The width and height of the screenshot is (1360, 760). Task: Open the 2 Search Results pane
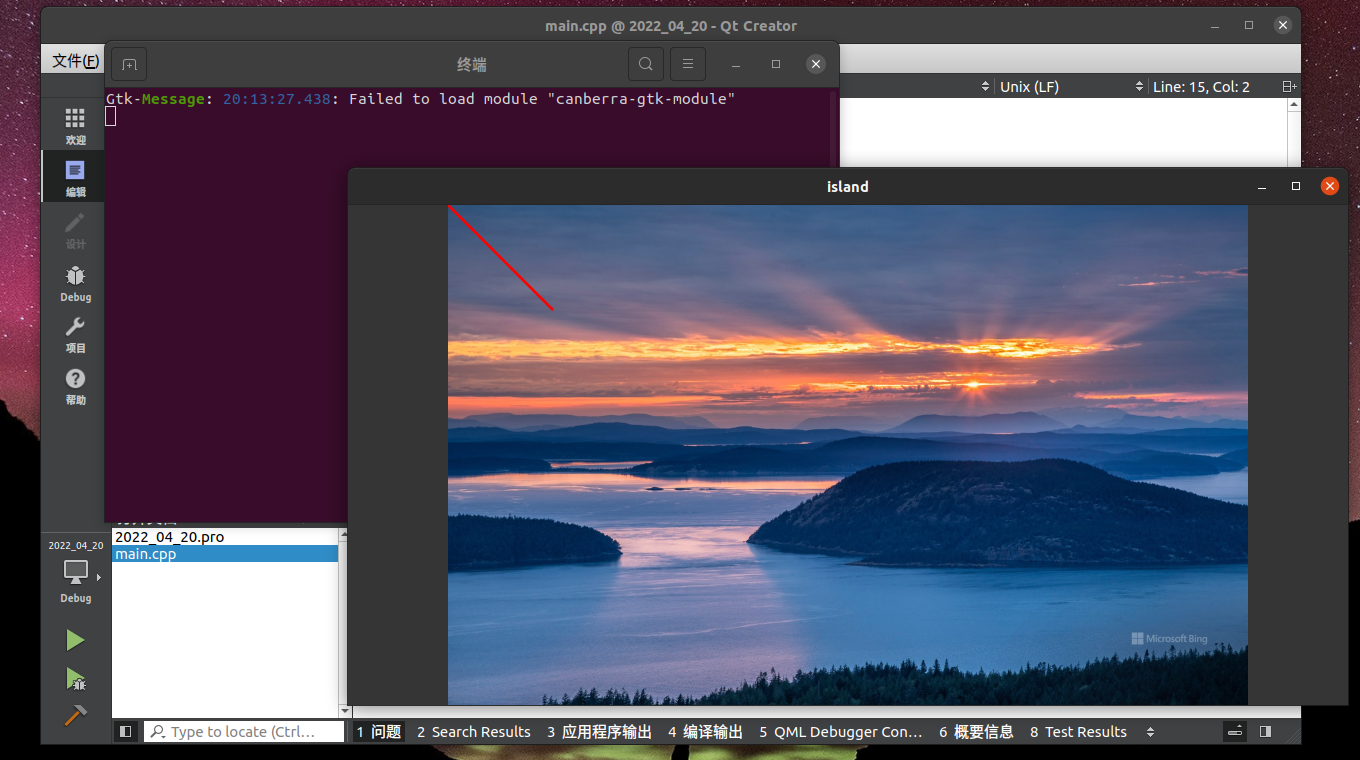coord(474,732)
